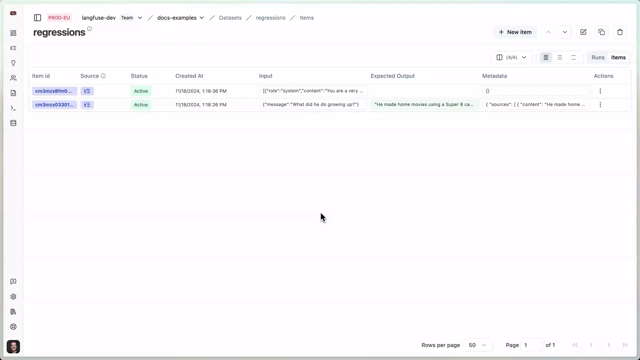Delete dataset using the trash icon

620,32
